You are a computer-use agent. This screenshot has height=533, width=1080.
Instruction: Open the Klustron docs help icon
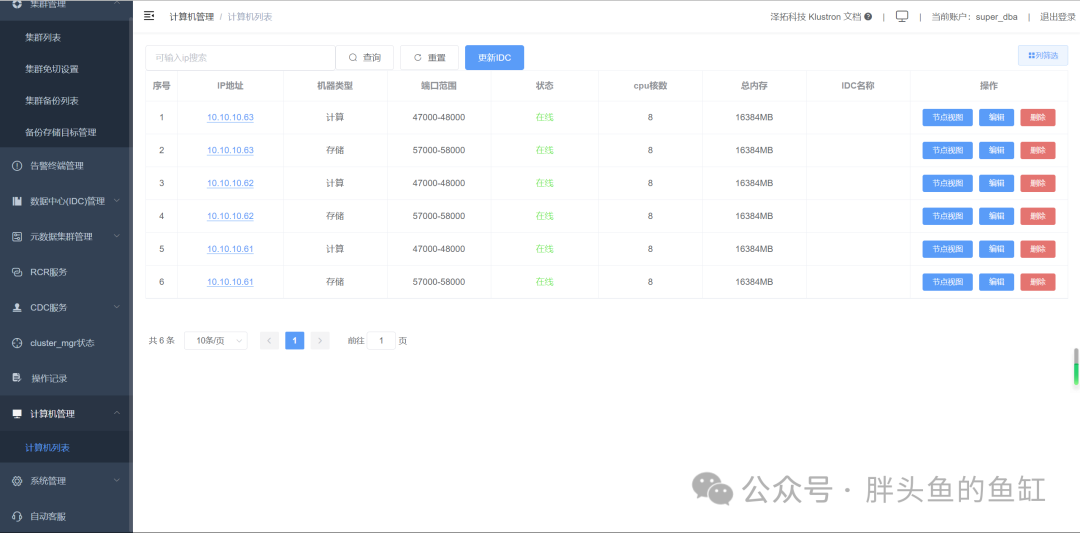pyautogui.click(x=868, y=17)
